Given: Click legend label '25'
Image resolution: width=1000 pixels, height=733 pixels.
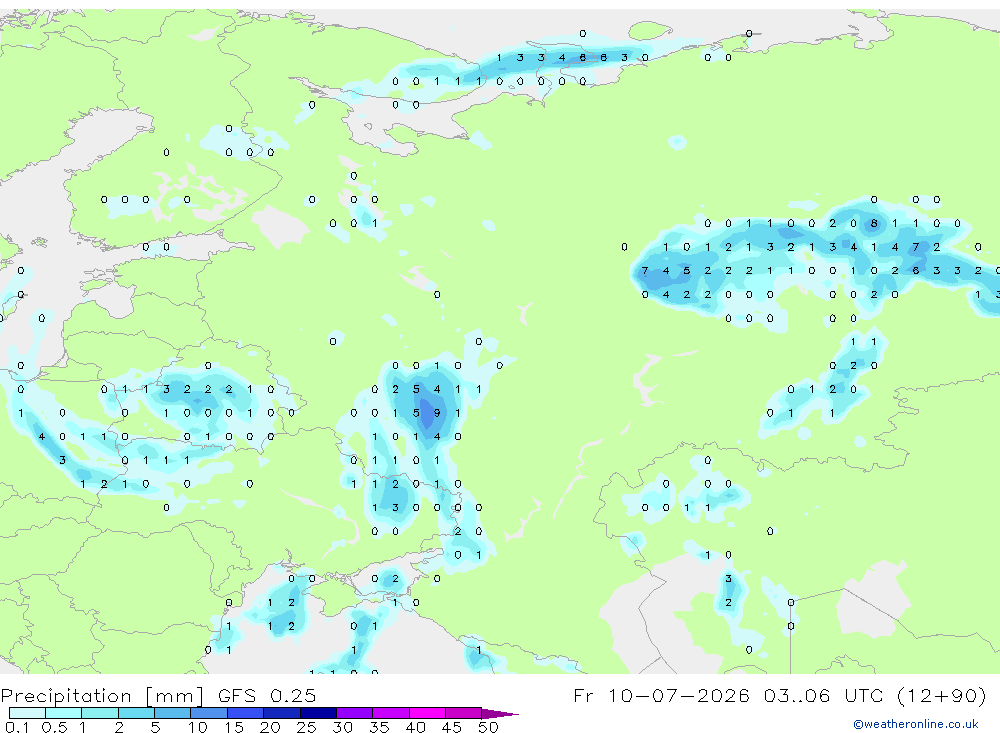Looking at the screenshot, I should click(306, 727).
